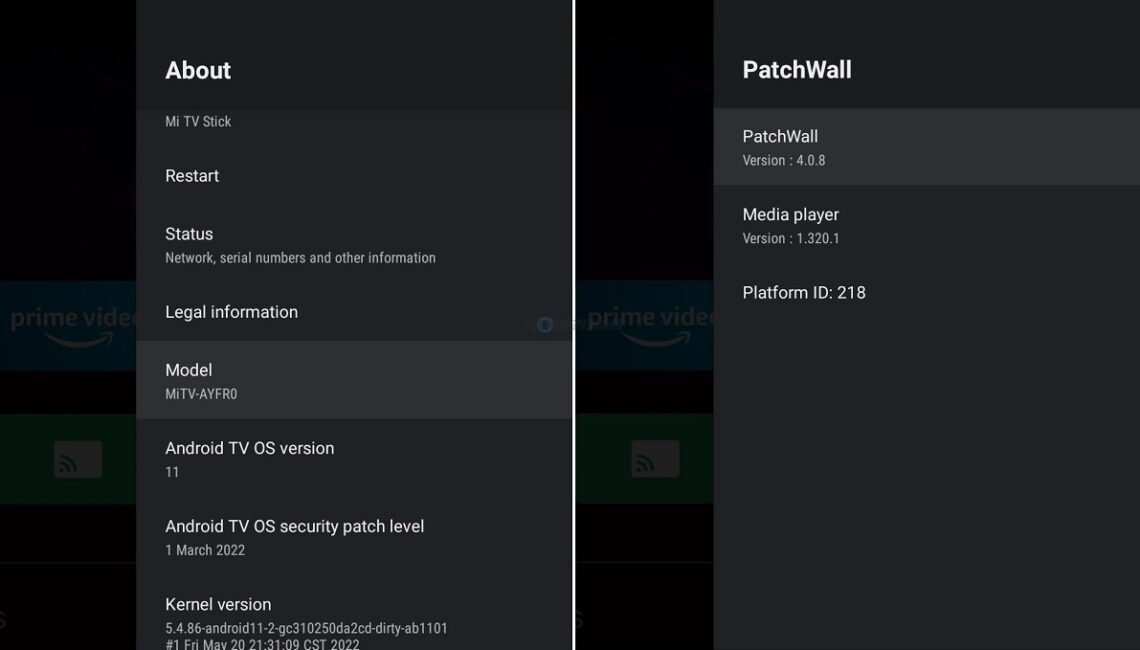Screen dimensions: 1140x650
Task: Click the faint watermark logo near Legal information
Action: pos(543,324)
